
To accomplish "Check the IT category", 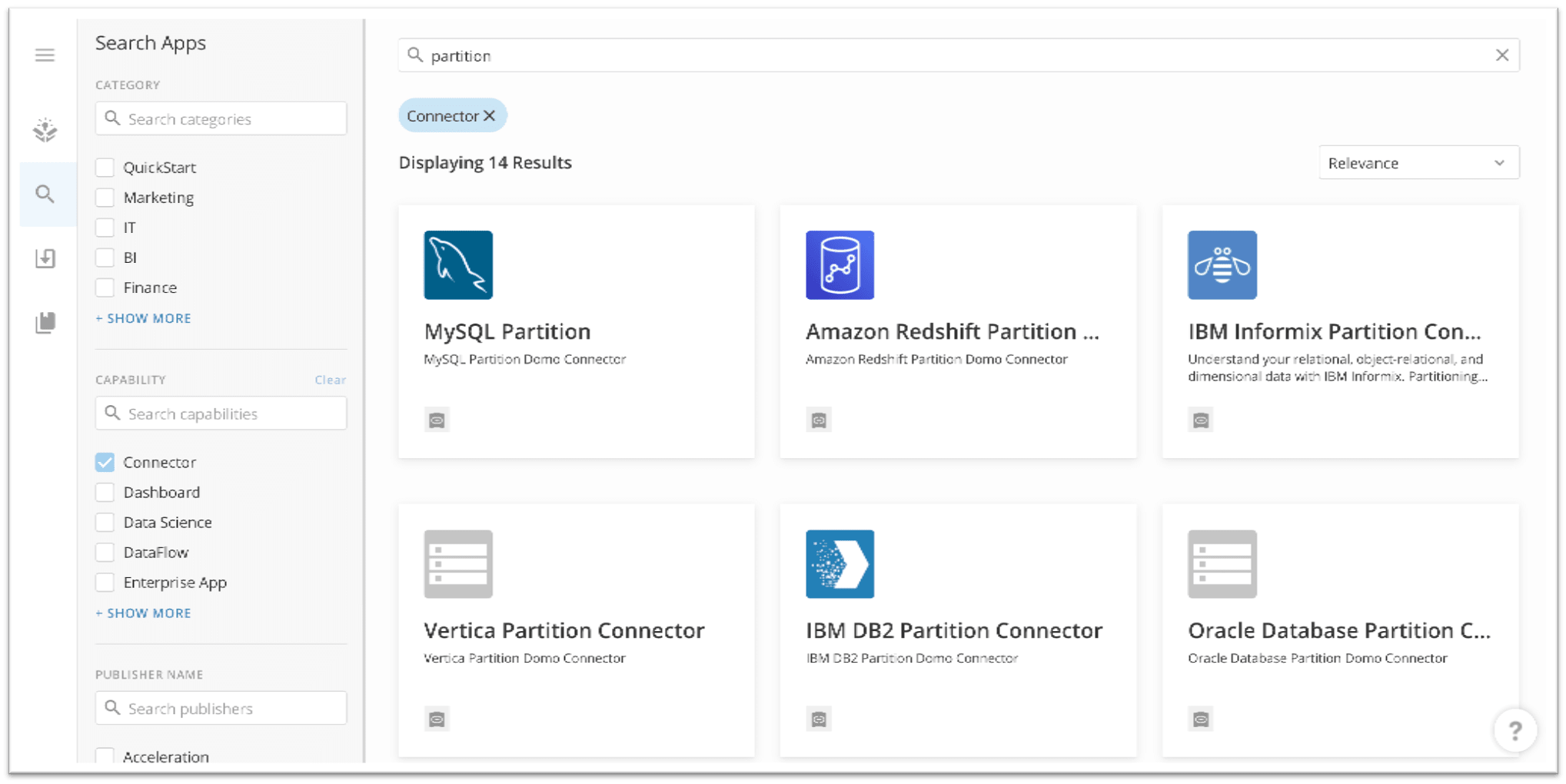I will [105, 228].
